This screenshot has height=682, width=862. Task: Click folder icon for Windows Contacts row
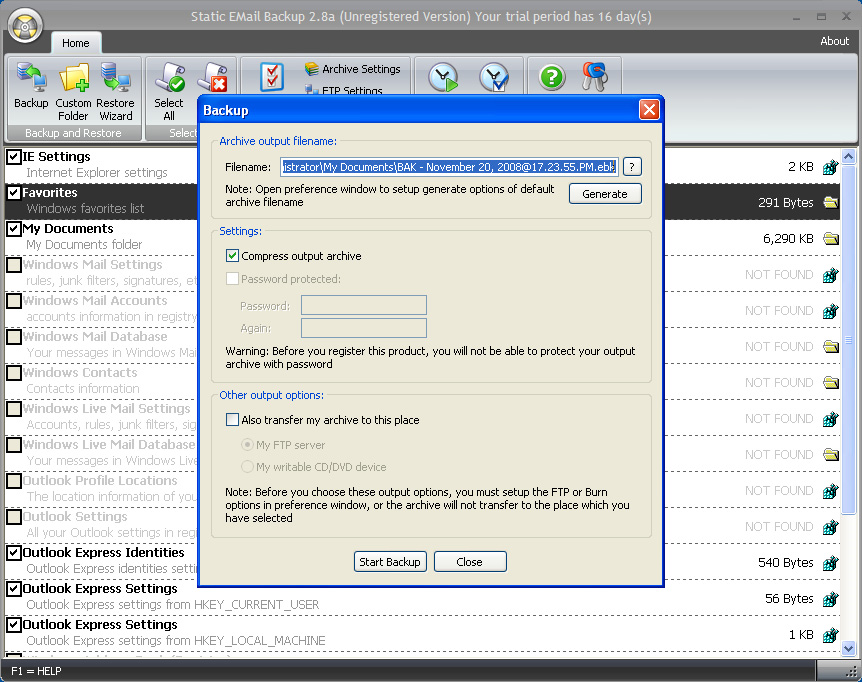click(831, 382)
